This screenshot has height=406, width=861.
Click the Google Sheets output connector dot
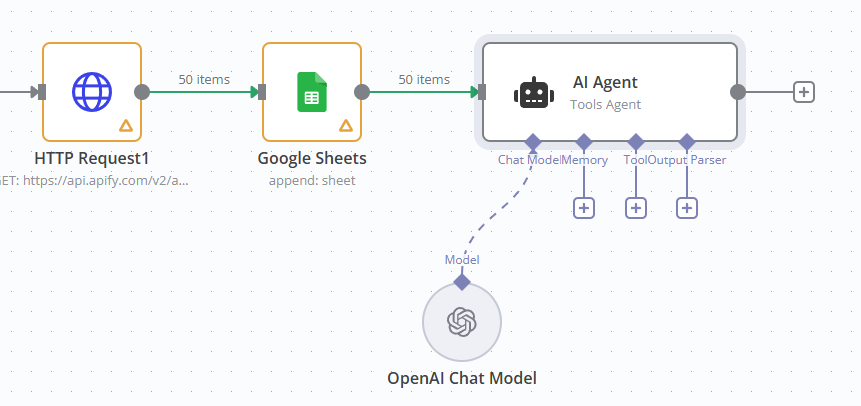coord(362,92)
